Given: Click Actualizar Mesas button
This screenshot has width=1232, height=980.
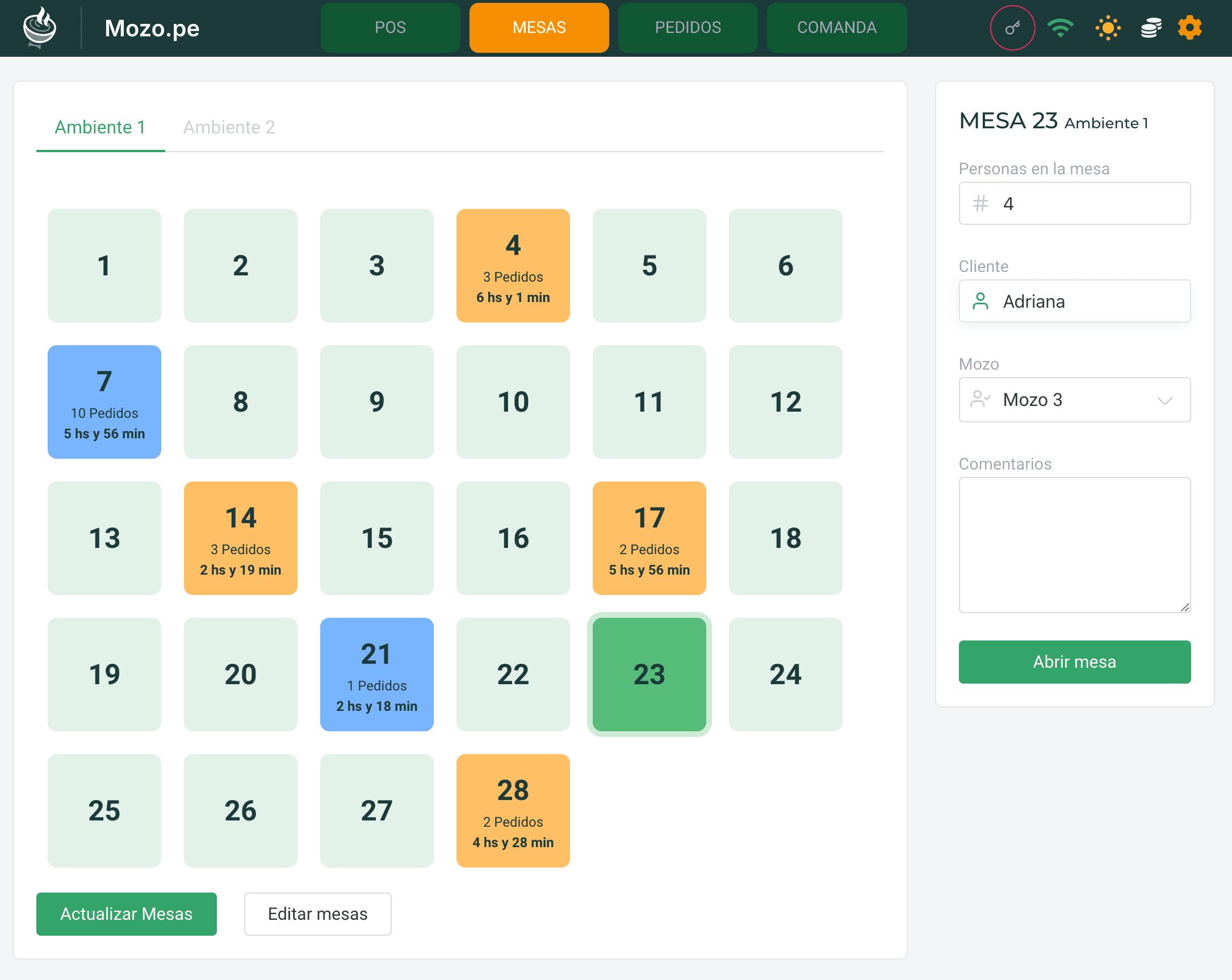Looking at the screenshot, I should [x=126, y=913].
